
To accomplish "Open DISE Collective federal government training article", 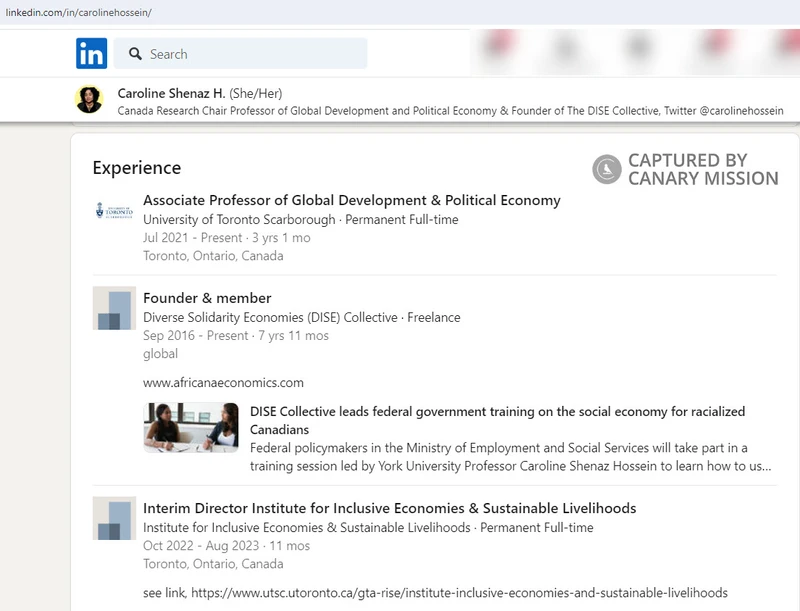I will (497, 420).
